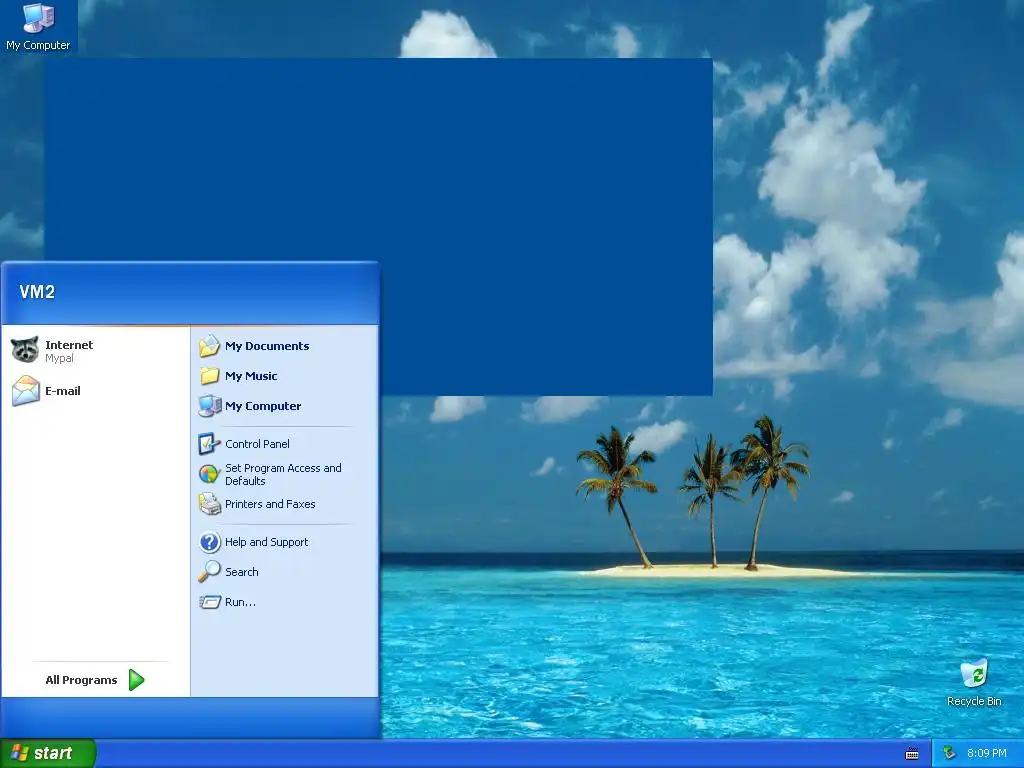Click the green start button

pyautogui.click(x=48, y=753)
